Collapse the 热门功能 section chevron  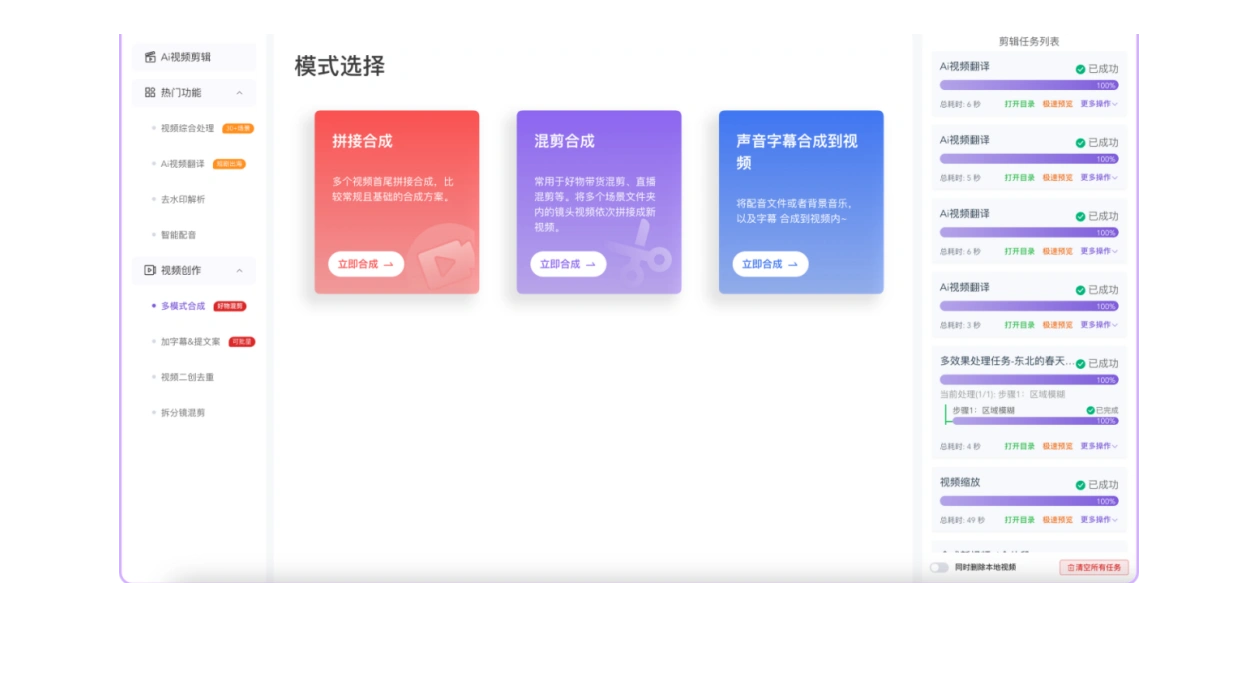click(239, 93)
